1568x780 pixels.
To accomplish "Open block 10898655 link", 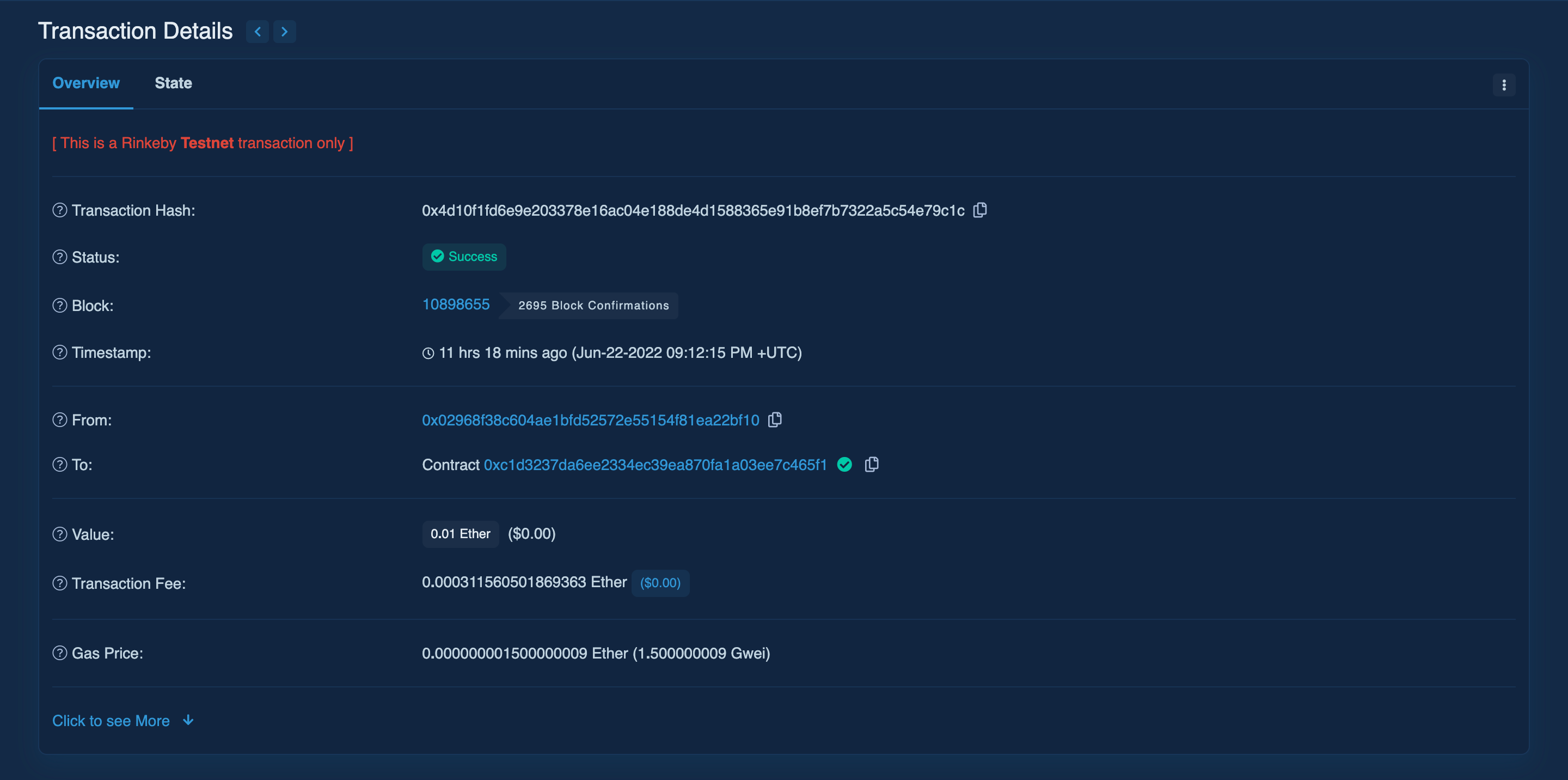I will [455, 304].
